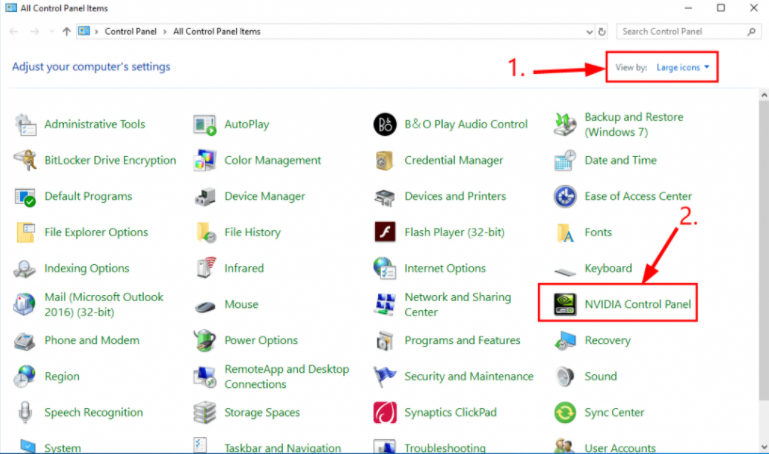Open Devices and Printers icon

[x=385, y=197]
